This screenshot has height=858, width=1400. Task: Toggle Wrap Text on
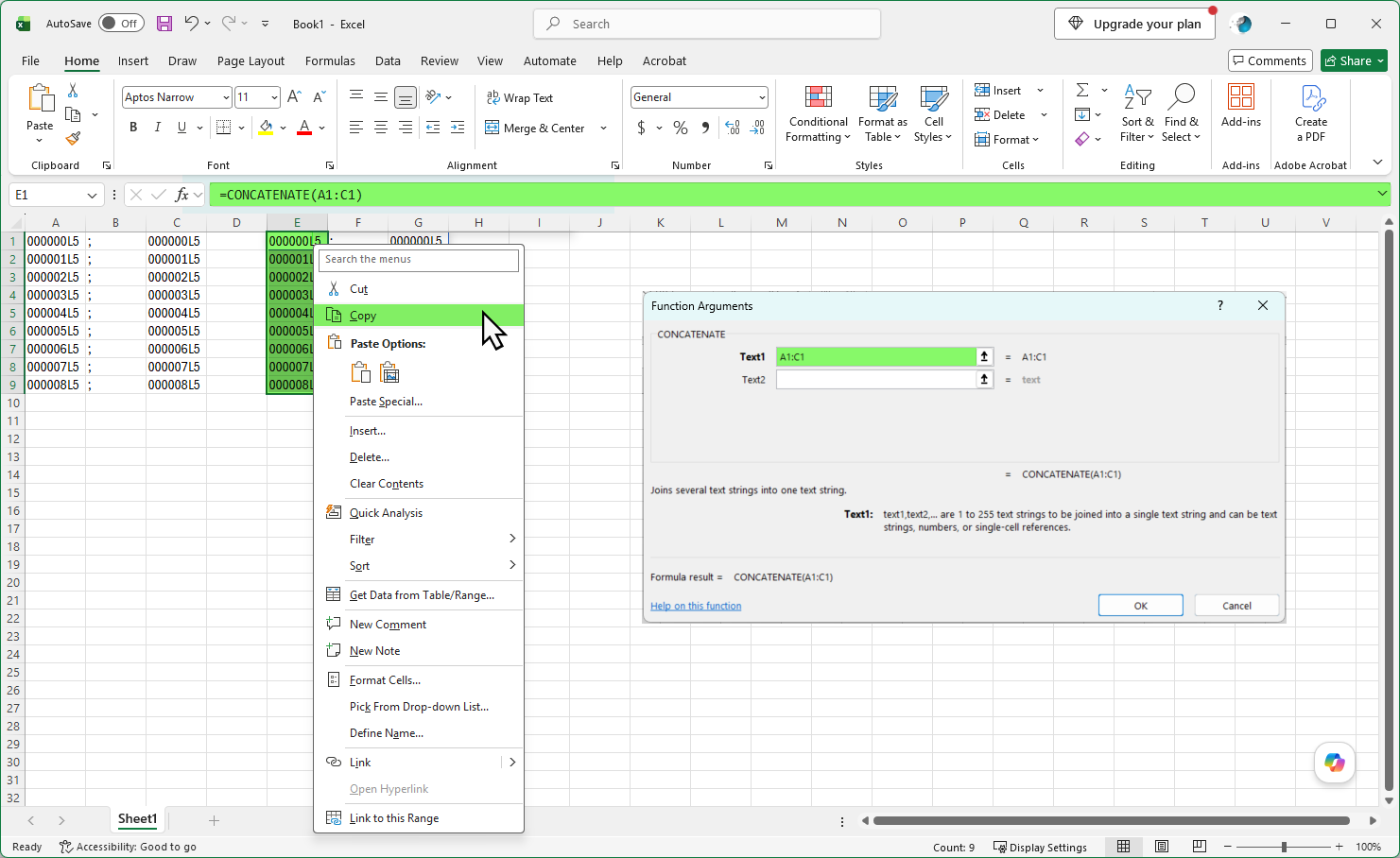[x=520, y=97]
